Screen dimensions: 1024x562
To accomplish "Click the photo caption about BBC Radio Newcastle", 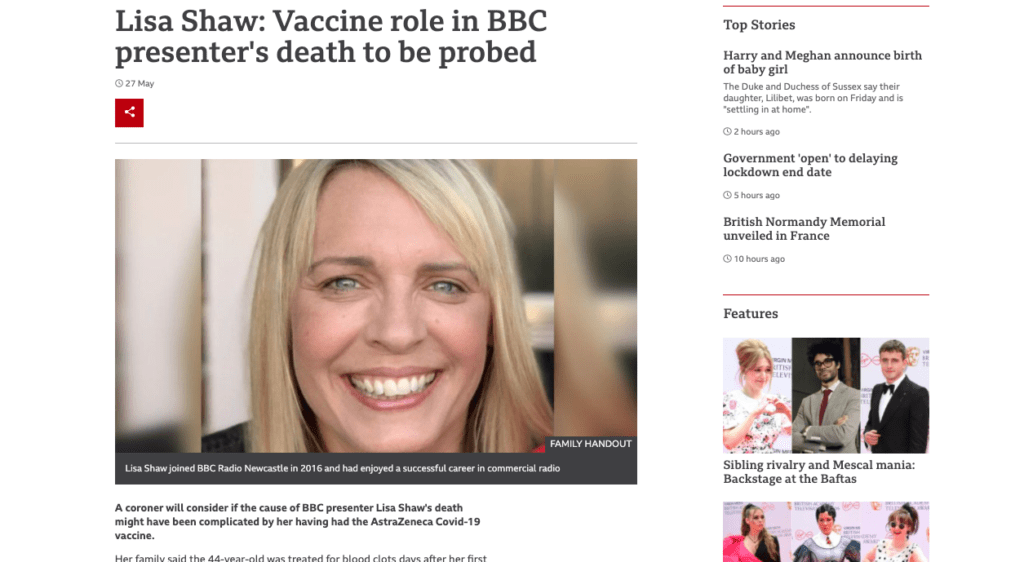I will tap(342, 468).
